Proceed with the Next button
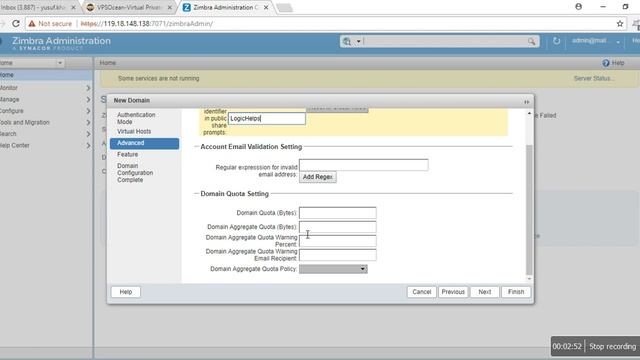Image resolution: width=640 pixels, height=360 pixels. click(484, 292)
